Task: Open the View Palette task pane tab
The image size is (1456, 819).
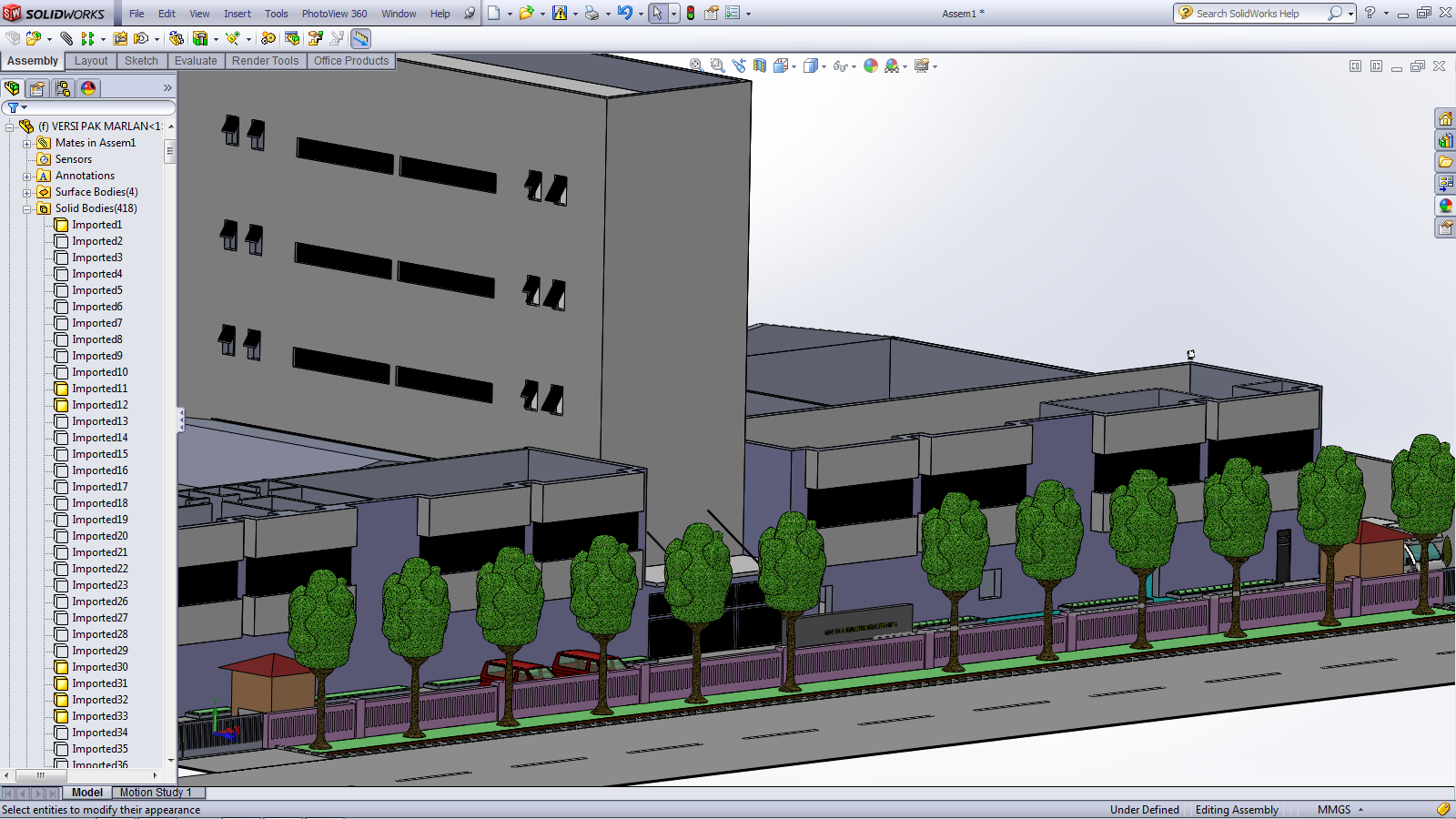Action: pyautogui.click(x=1445, y=184)
